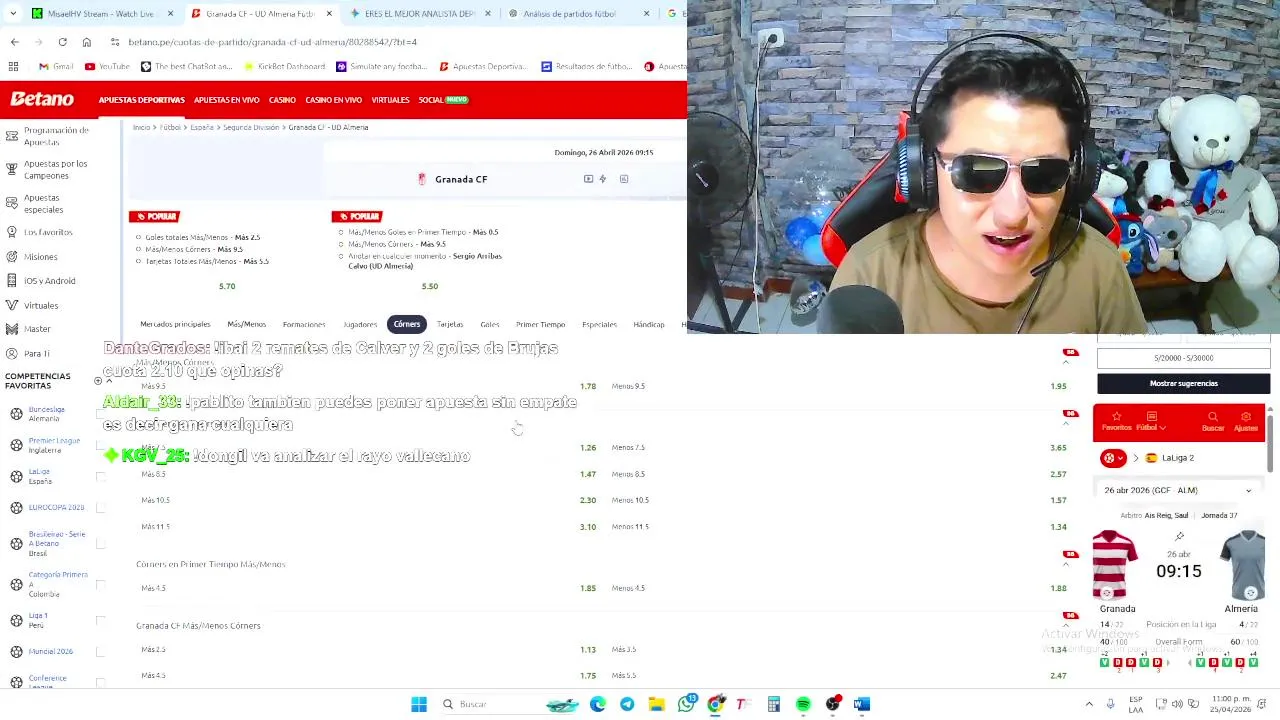The image size is (1280, 720).
Task: Click the Betano logo
Action: [x=42, y=99]
